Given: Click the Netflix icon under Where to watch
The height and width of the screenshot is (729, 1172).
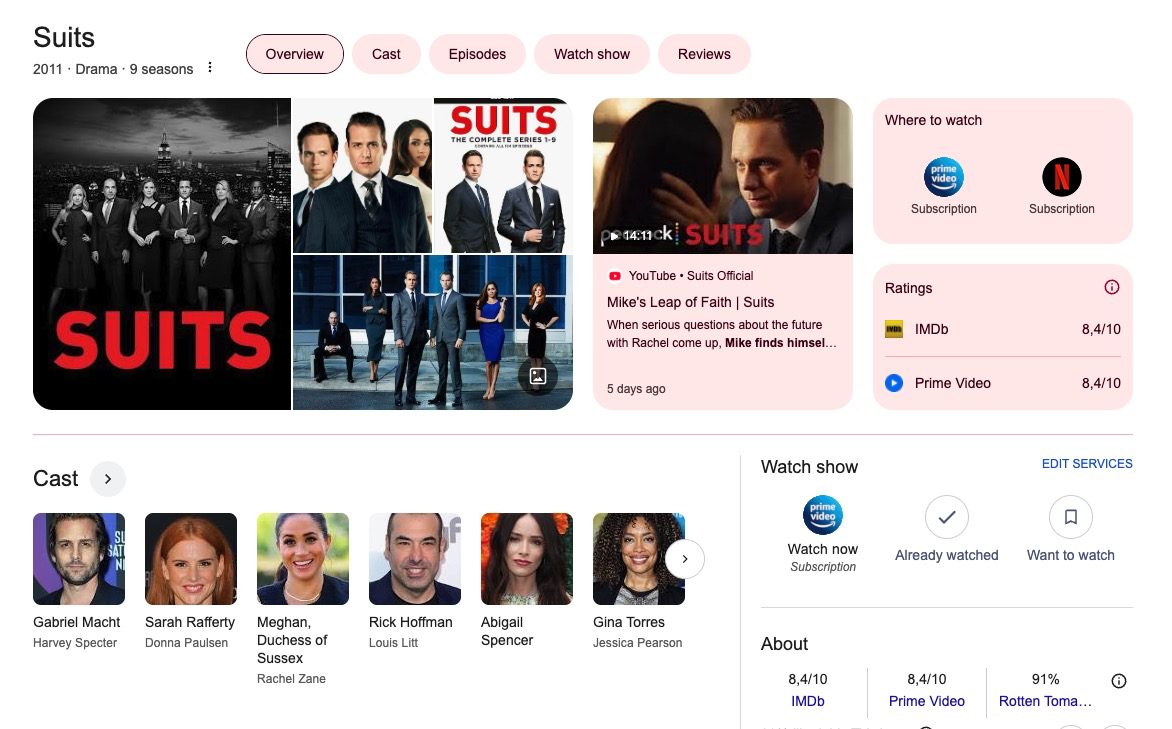Looking at the screenshot, I should (x=1061, y=178).
